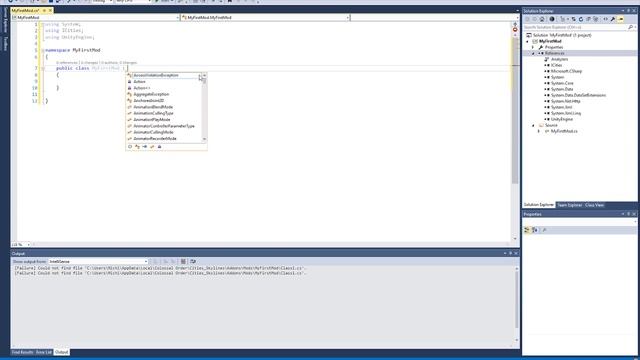
Task: Click the Alphabetical sort icon in Properties panel
Action: pos(535,230)
